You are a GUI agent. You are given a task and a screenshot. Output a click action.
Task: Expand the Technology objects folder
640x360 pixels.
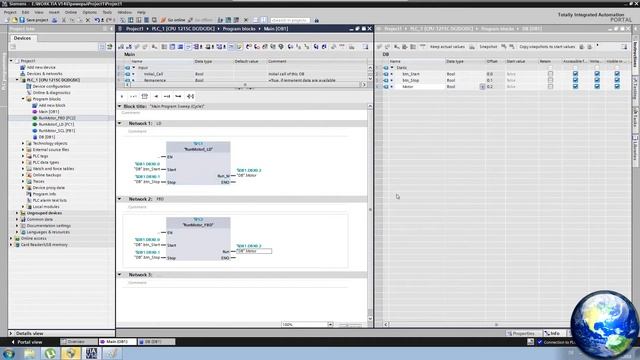[23, 143]
